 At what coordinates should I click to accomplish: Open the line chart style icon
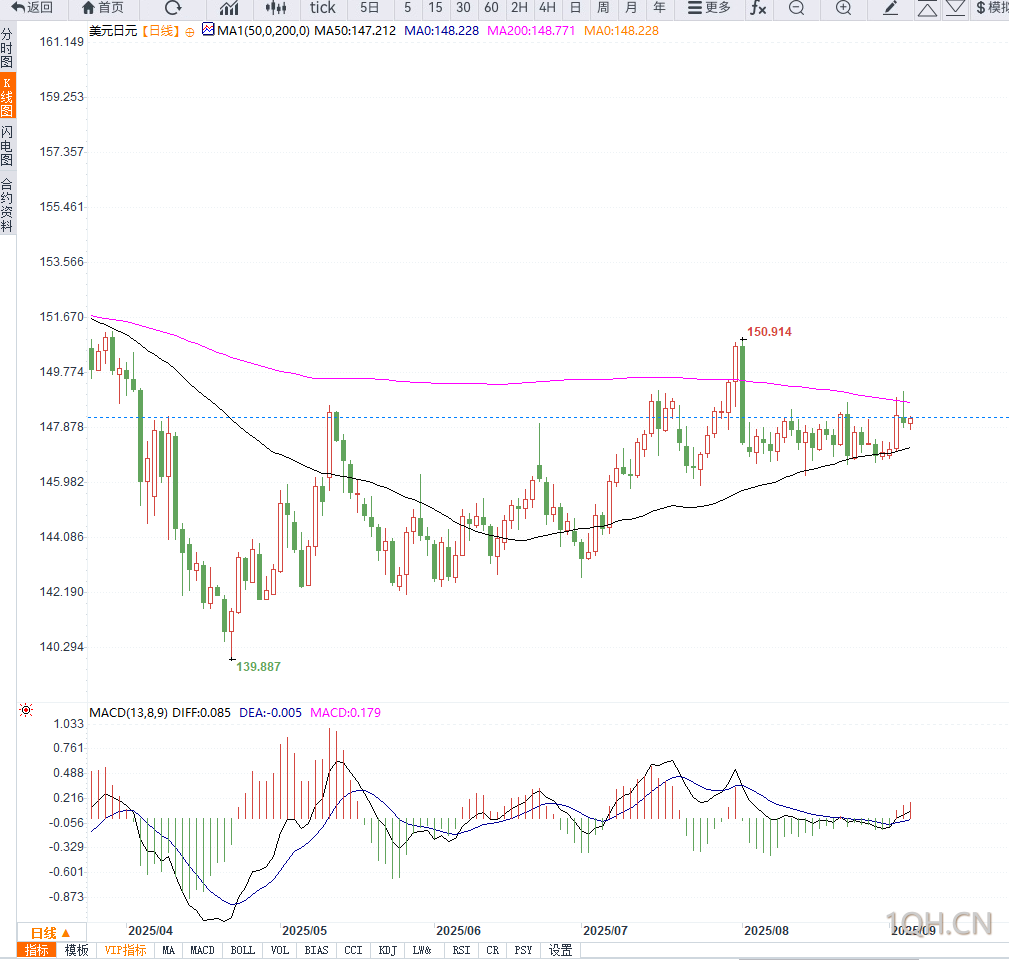click(228, 8)
